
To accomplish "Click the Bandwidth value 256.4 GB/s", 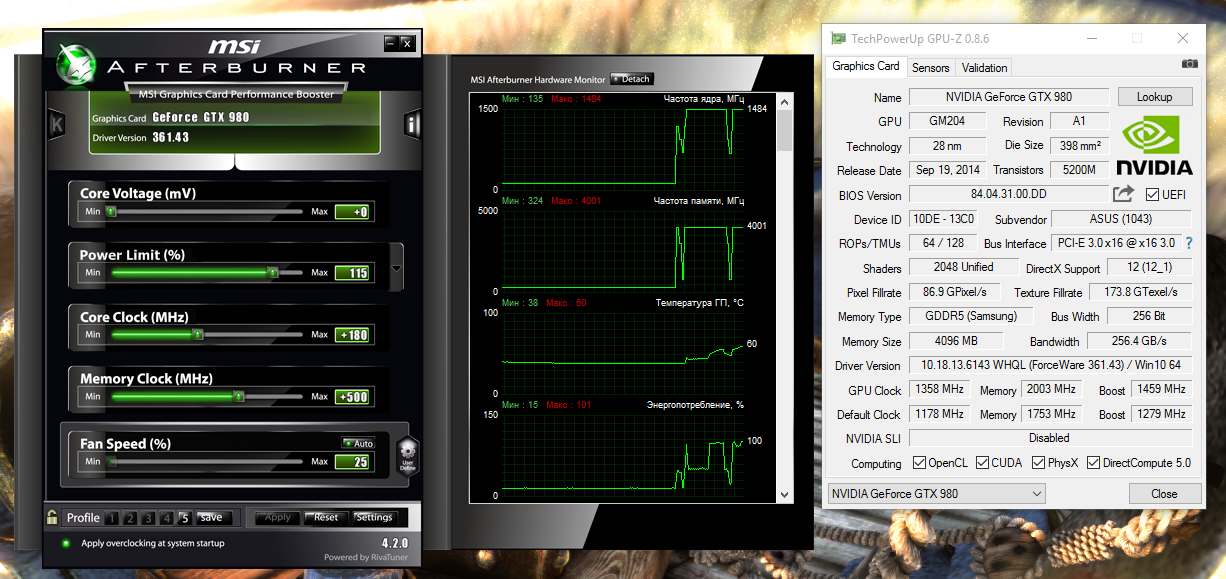I will (1138, 341).
